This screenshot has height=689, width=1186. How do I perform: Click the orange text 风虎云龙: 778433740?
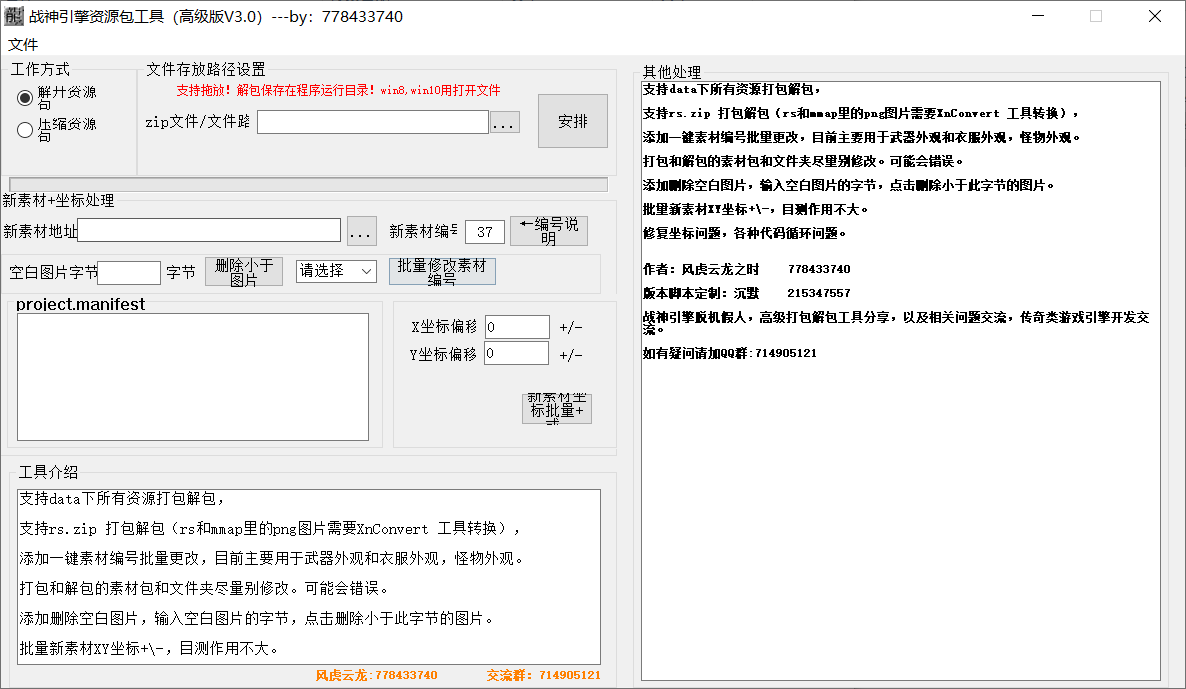(376, 675)
